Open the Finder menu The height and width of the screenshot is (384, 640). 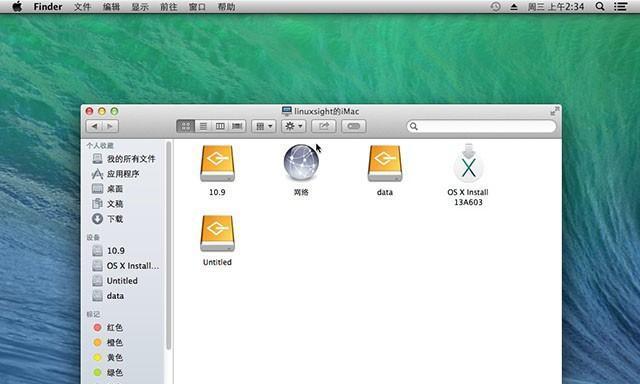(48, 7)
